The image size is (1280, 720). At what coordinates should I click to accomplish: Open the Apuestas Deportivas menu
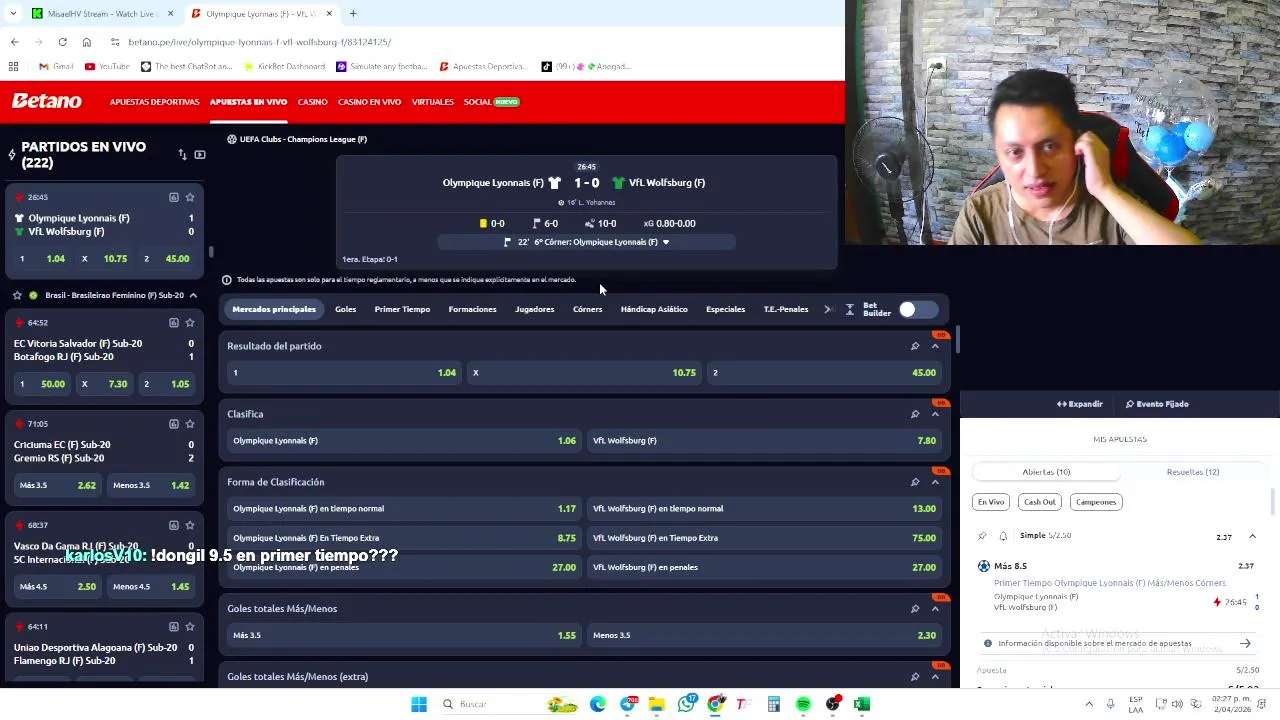(x=154, y=102)
